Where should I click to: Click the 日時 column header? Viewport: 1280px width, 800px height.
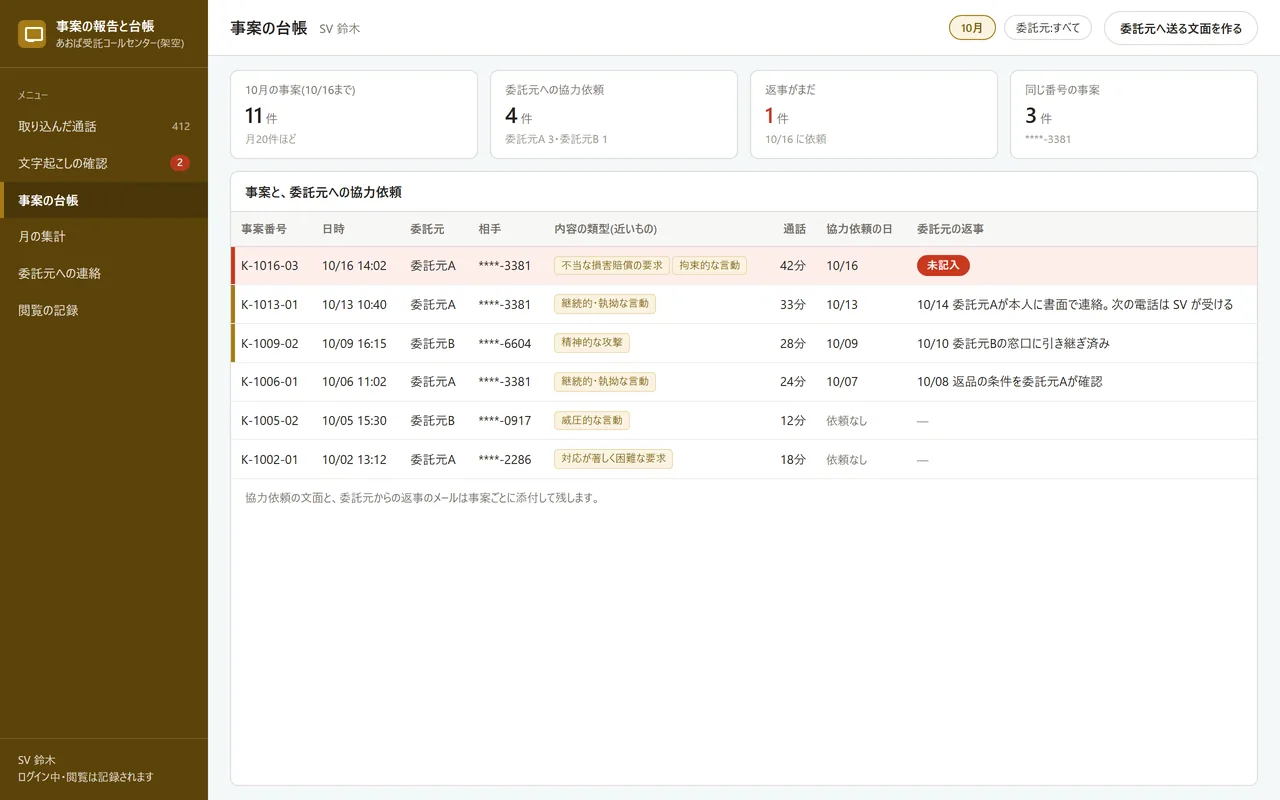pos(333,229)
